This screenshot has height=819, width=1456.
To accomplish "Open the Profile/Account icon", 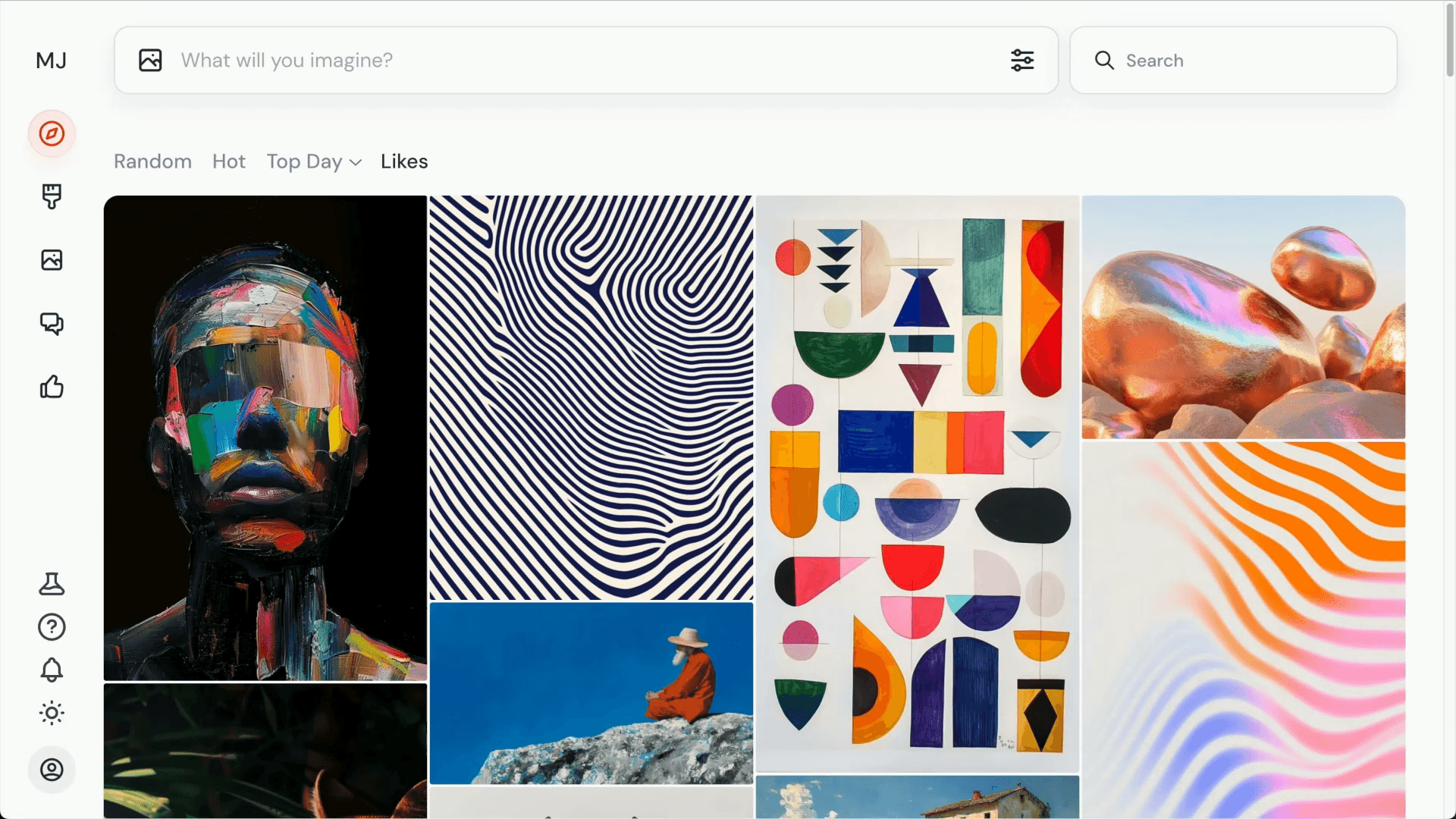I will coord(51,768).
